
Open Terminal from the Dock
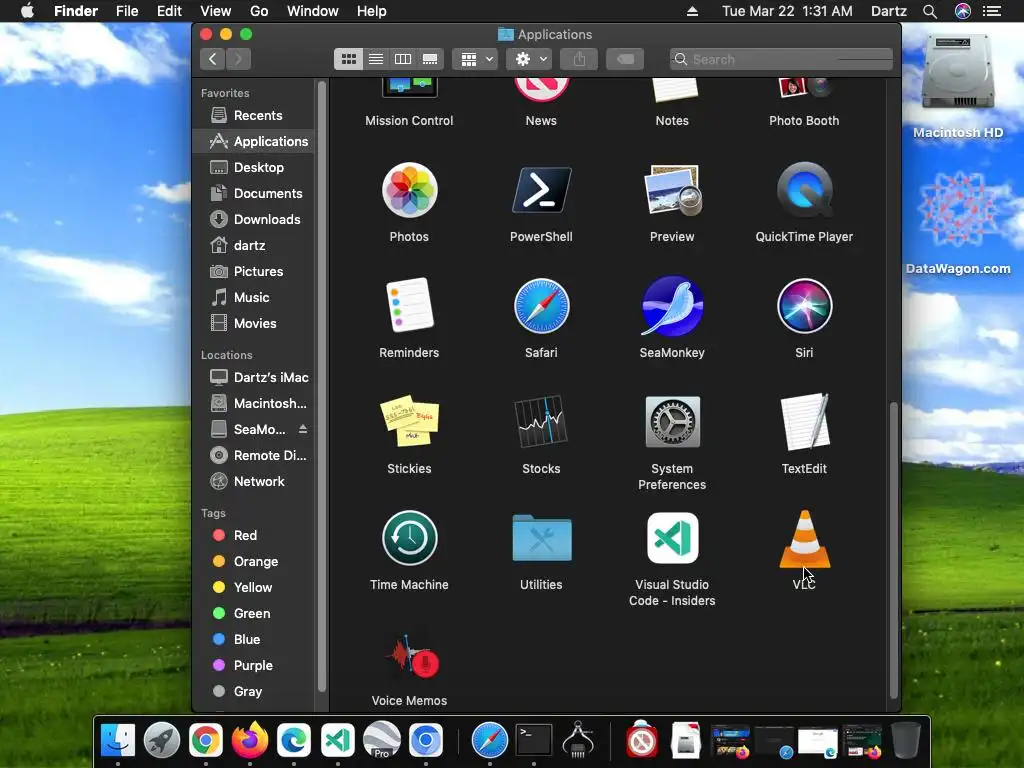click(534, 741)
